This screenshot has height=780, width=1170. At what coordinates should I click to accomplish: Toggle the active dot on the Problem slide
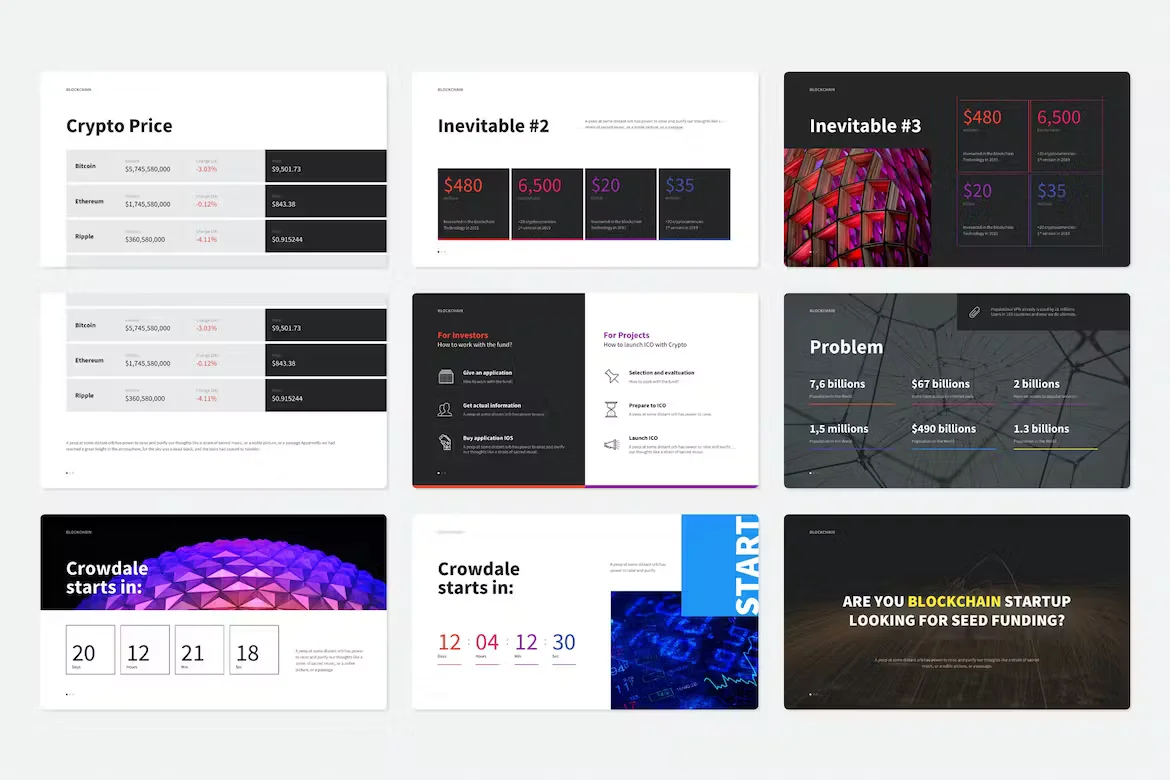click(x=810, y=473)
